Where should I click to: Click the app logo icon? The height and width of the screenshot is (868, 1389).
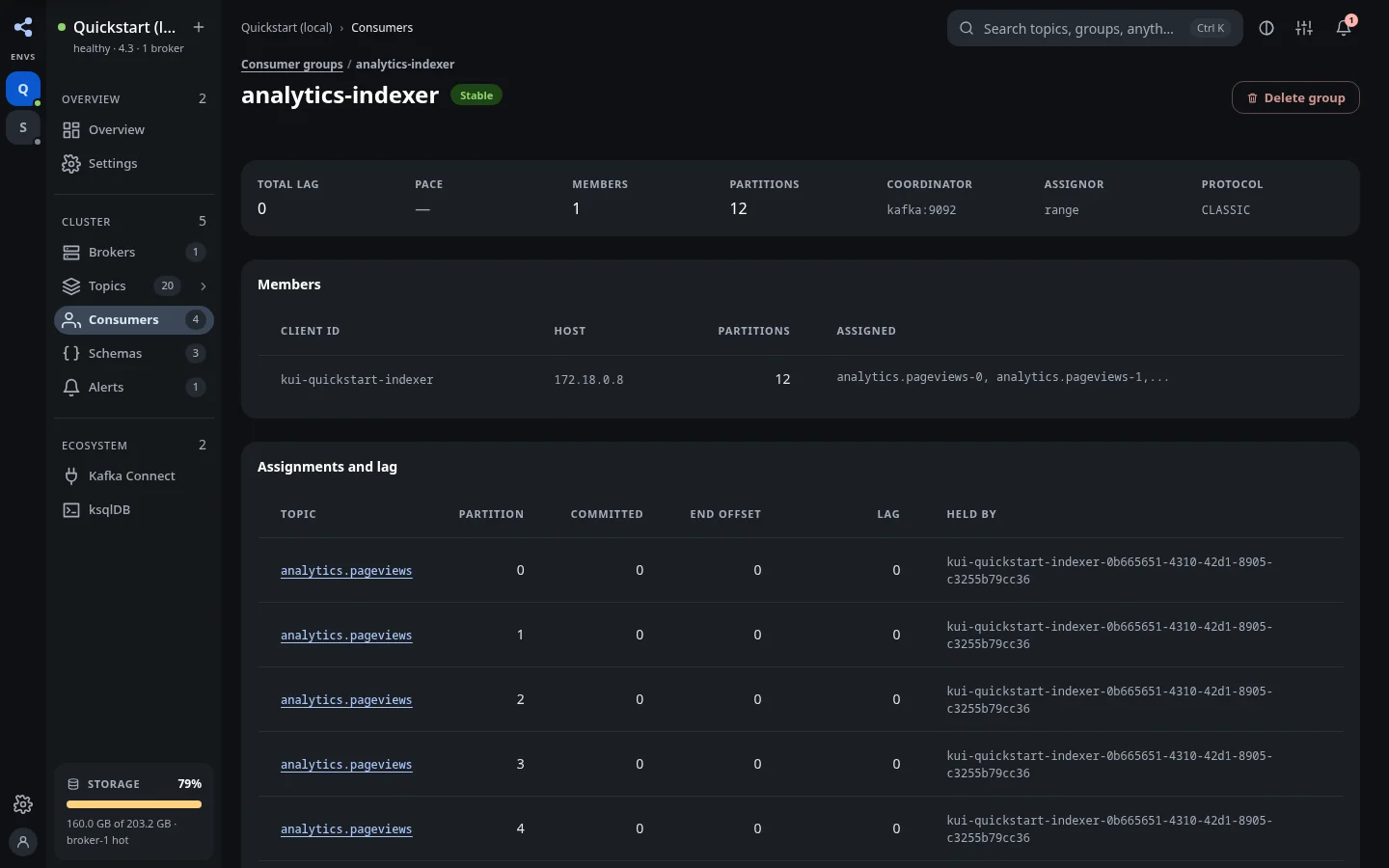point(23,27)
